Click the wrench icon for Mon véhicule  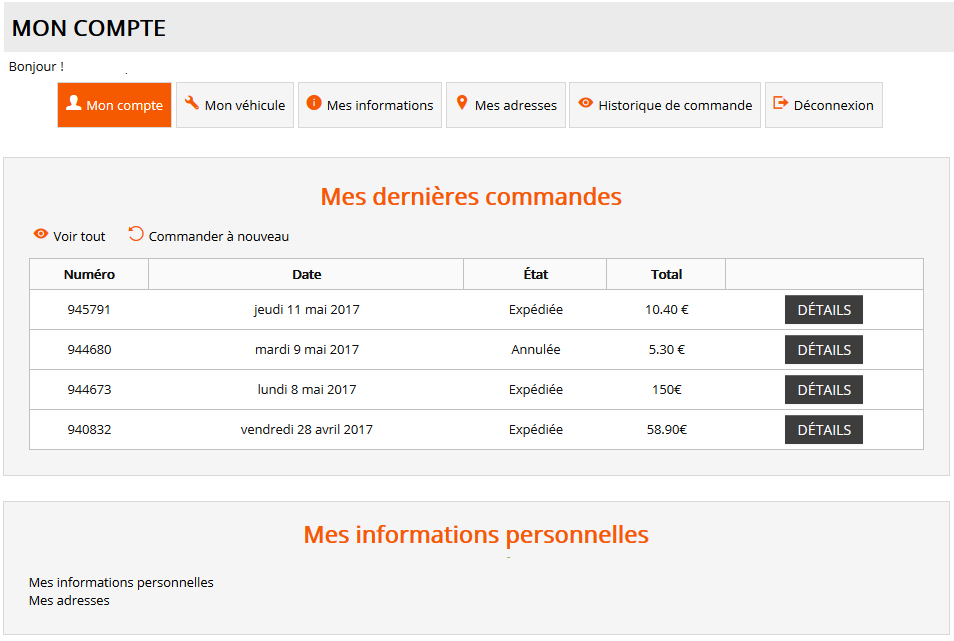192,103
